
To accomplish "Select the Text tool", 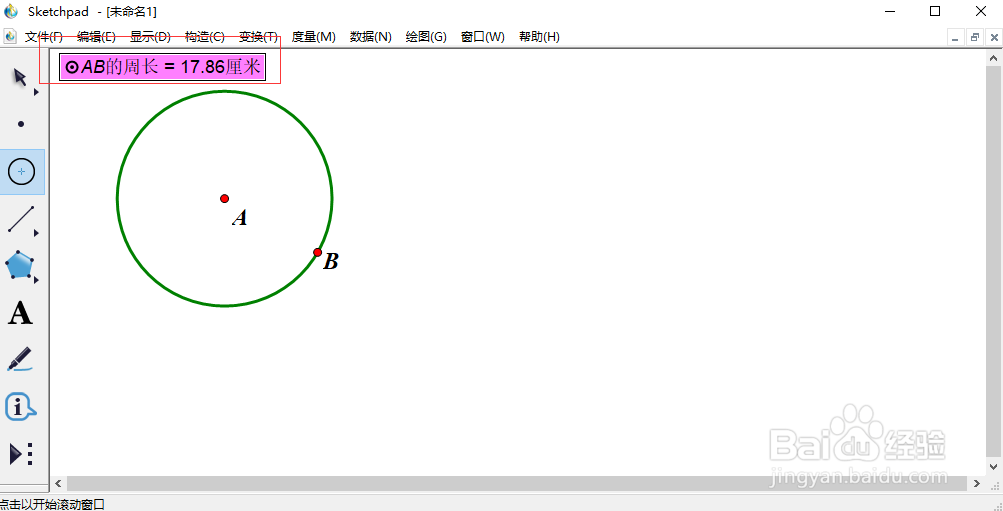I will coord(20,313).
